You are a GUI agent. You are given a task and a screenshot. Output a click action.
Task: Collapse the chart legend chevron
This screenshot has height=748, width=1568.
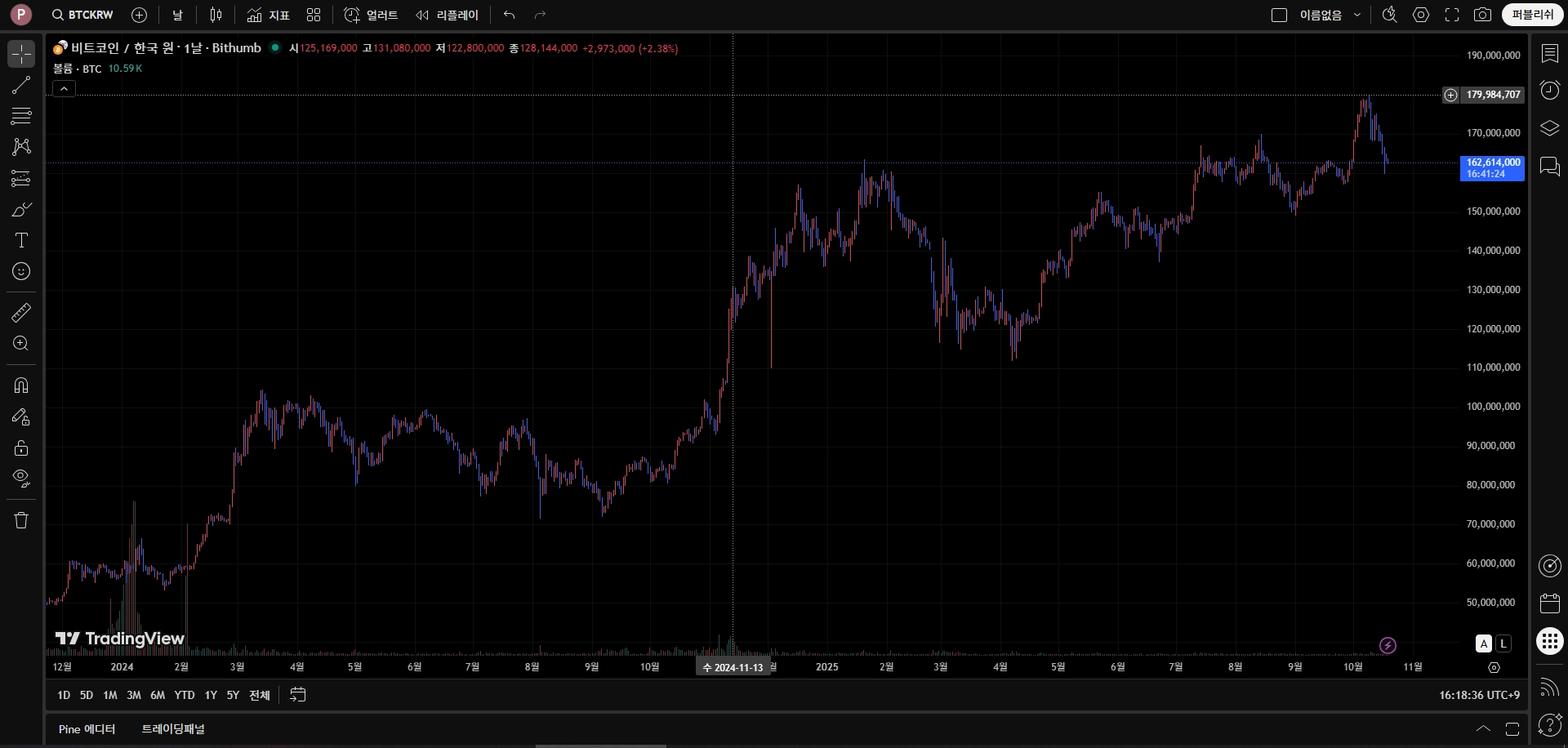click(x=65, y=88)
